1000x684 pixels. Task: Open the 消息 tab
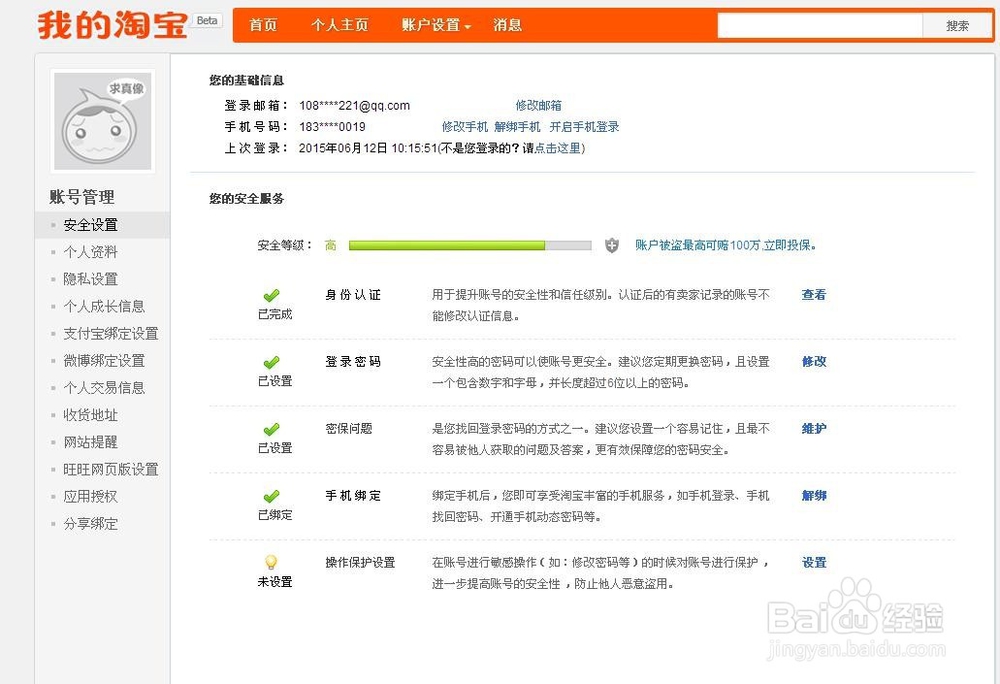(x=508, y=24)
